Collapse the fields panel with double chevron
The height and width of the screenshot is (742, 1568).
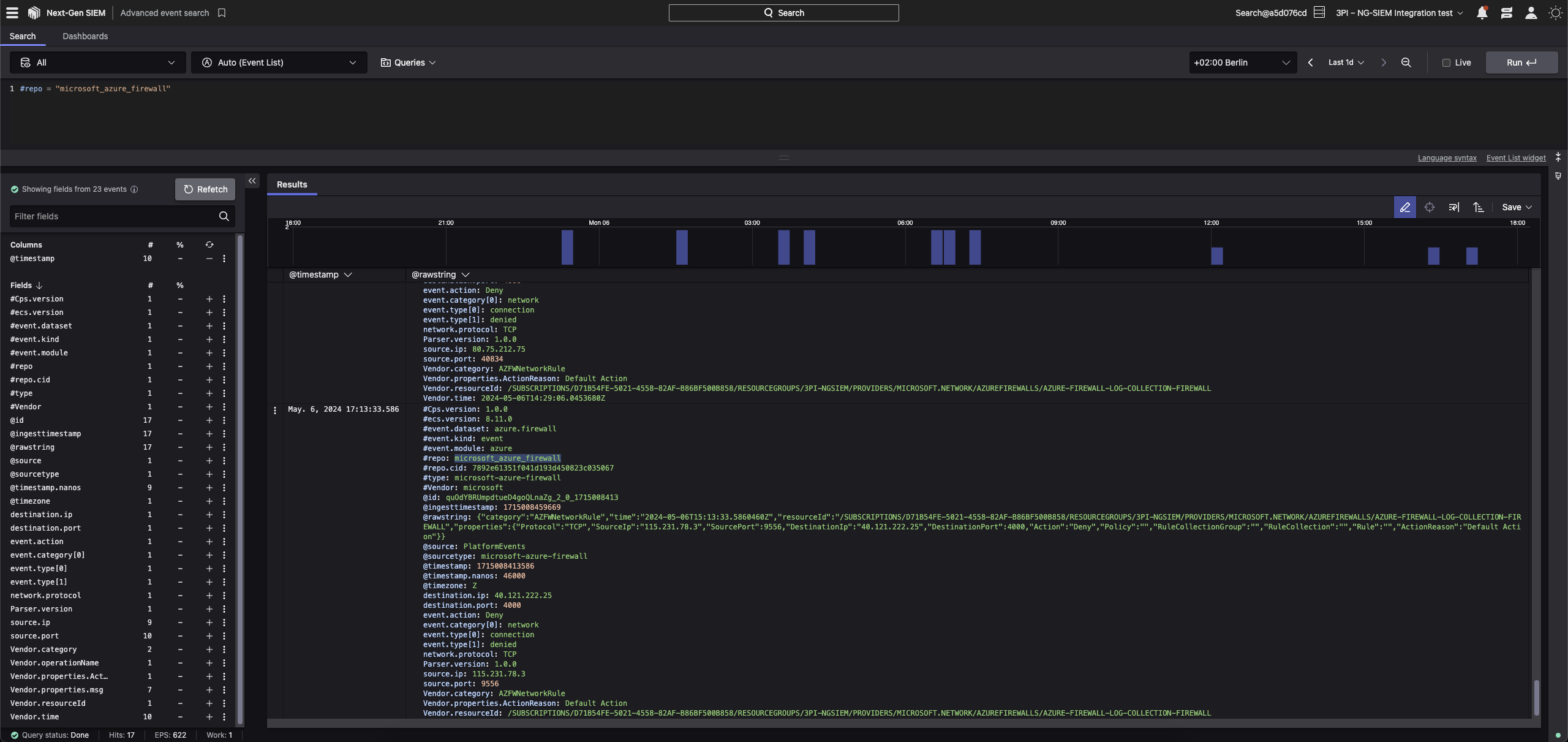(252, 181)
